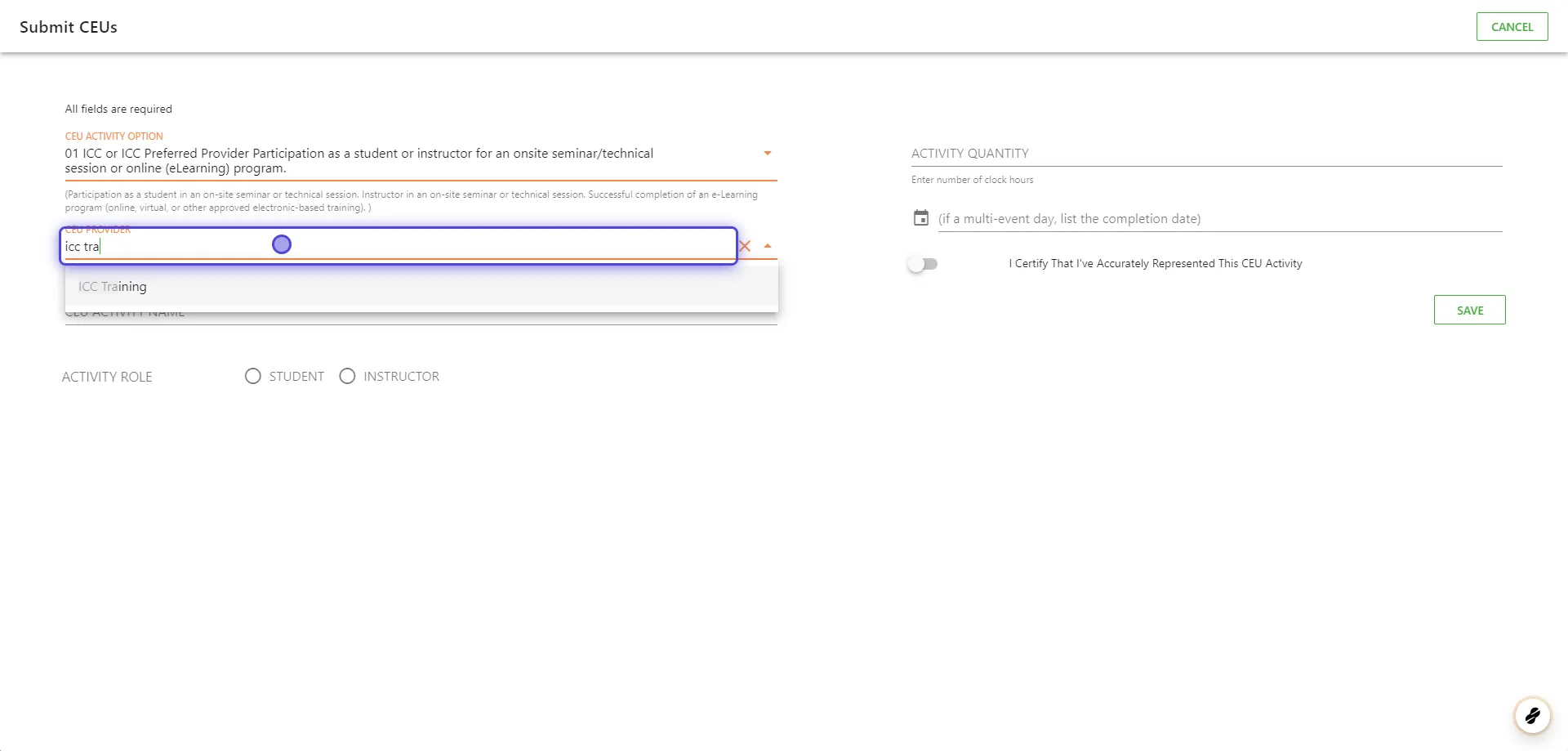Focus the Activity Quantity field
The width and height of the screenshot is (1568, 751).
pyautogui.click(x=1205, y=154)
